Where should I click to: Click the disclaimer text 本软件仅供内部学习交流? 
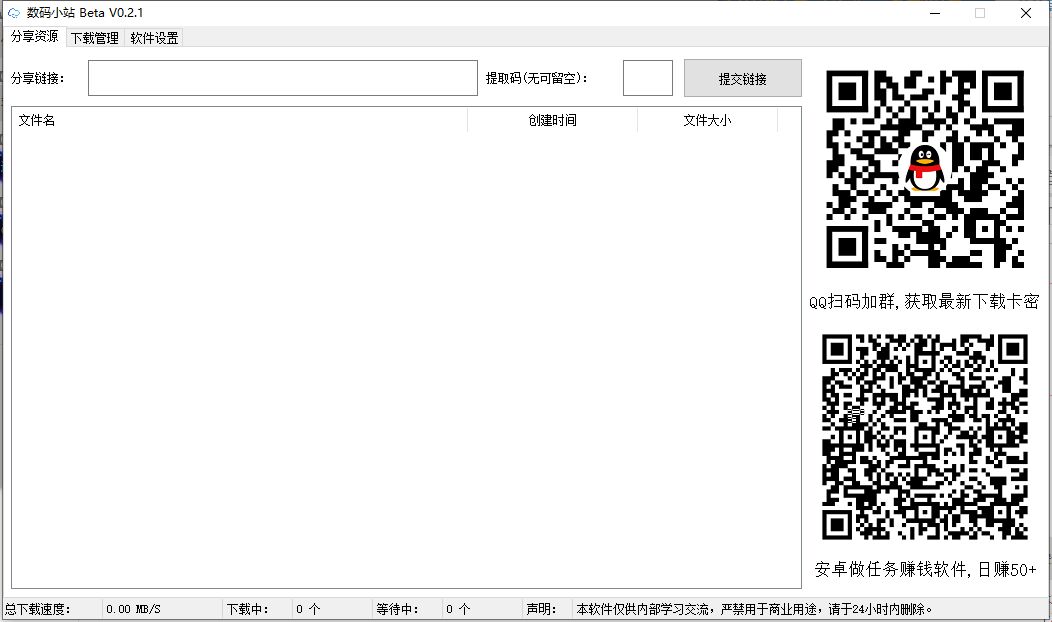[754, 609]
